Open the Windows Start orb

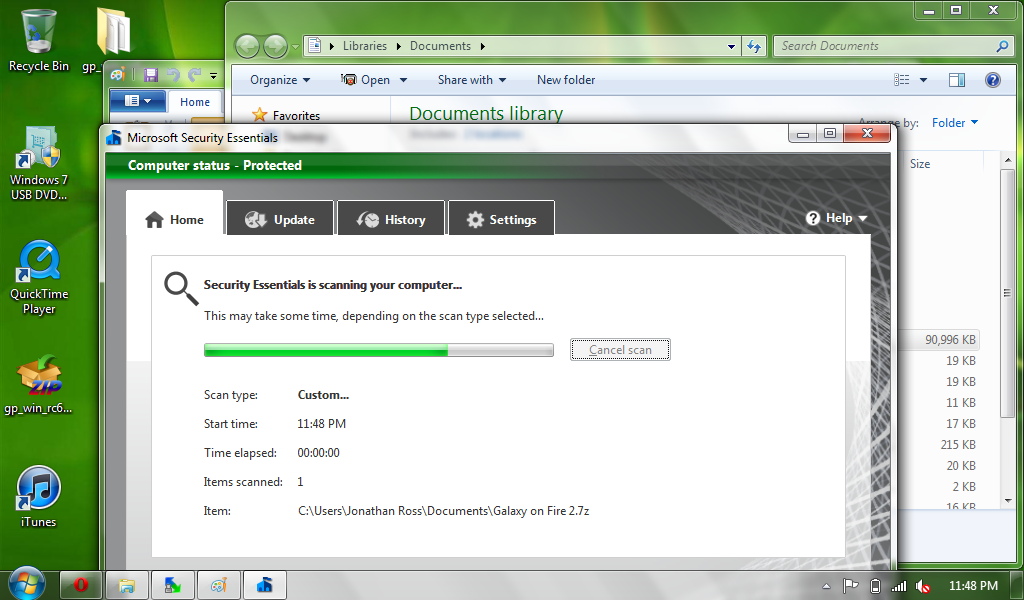pos(27,583)
